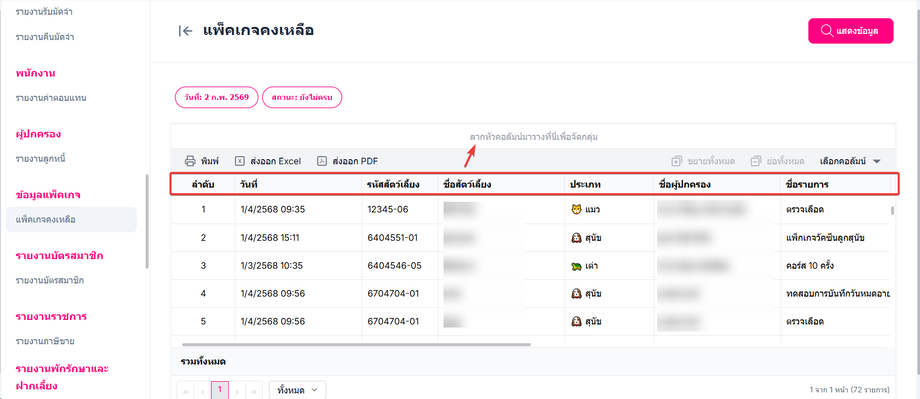Screen dimensions: 920x399
Task: Click the คอร์ส 10 ครั้ง item cell
Action: tap(810, 266)
